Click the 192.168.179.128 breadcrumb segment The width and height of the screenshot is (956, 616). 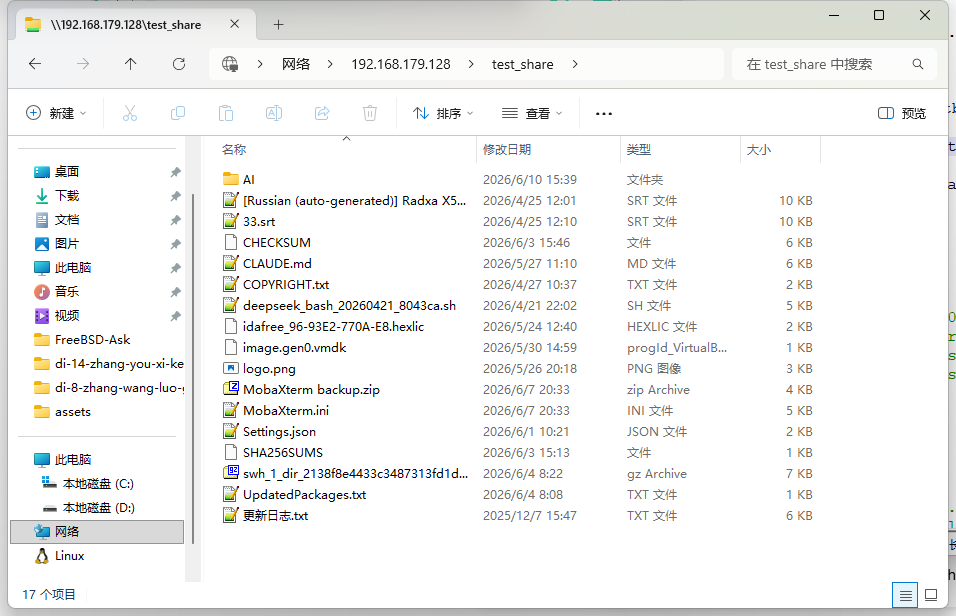[401, 64]
